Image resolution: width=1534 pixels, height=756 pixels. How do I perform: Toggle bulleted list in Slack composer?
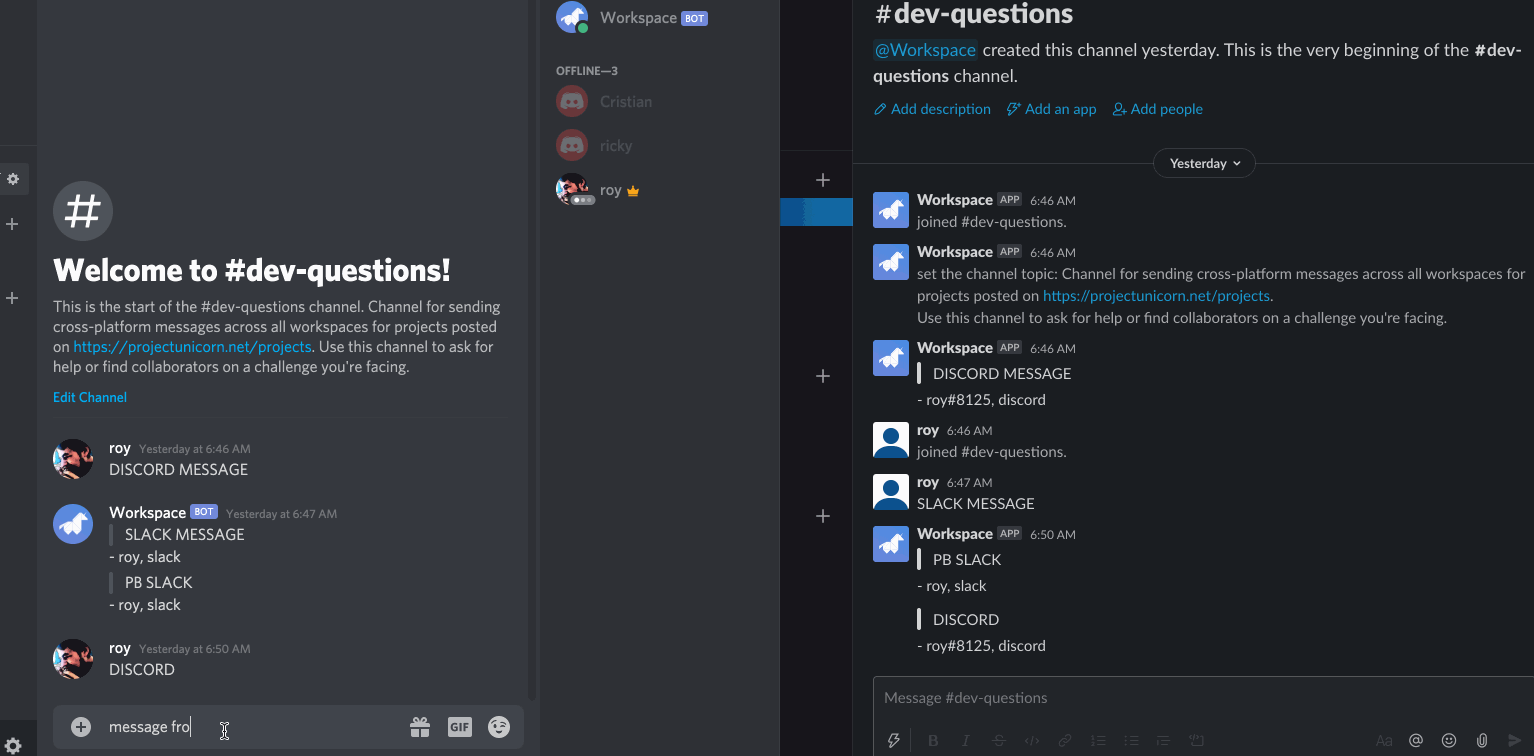pos(1131,741)
